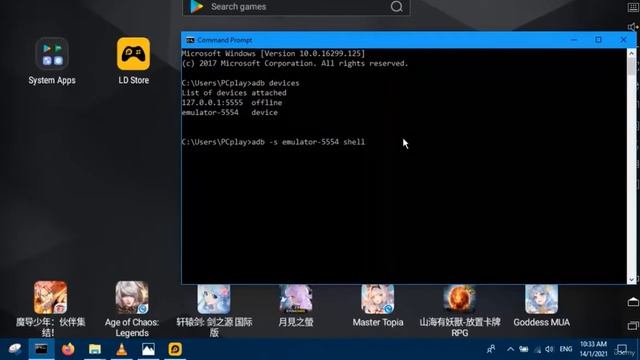Click the emulator home icon in sidebar
640x360 pixels.
[x=633, y=302]
